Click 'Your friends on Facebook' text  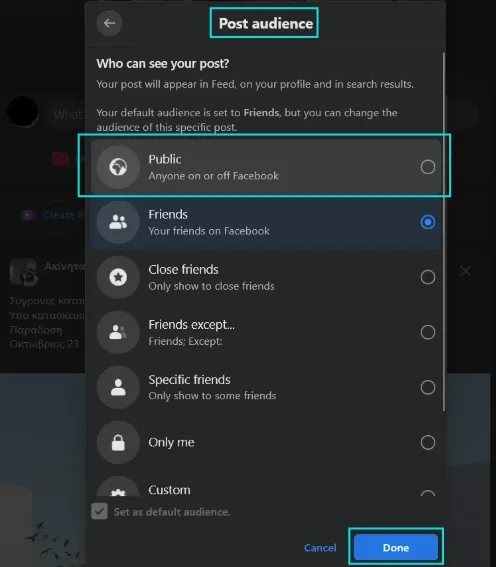[209, 231]
